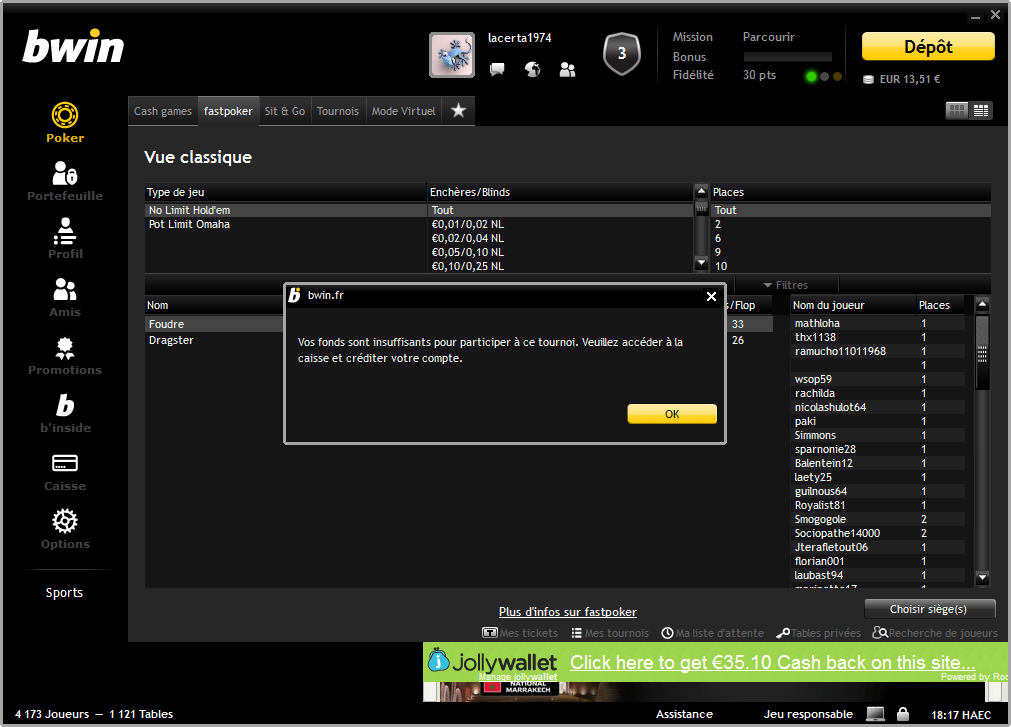This screenshot has height=727, width=1011.
Task: Open Mes tickets link
Action: click(x=520, y=633)
